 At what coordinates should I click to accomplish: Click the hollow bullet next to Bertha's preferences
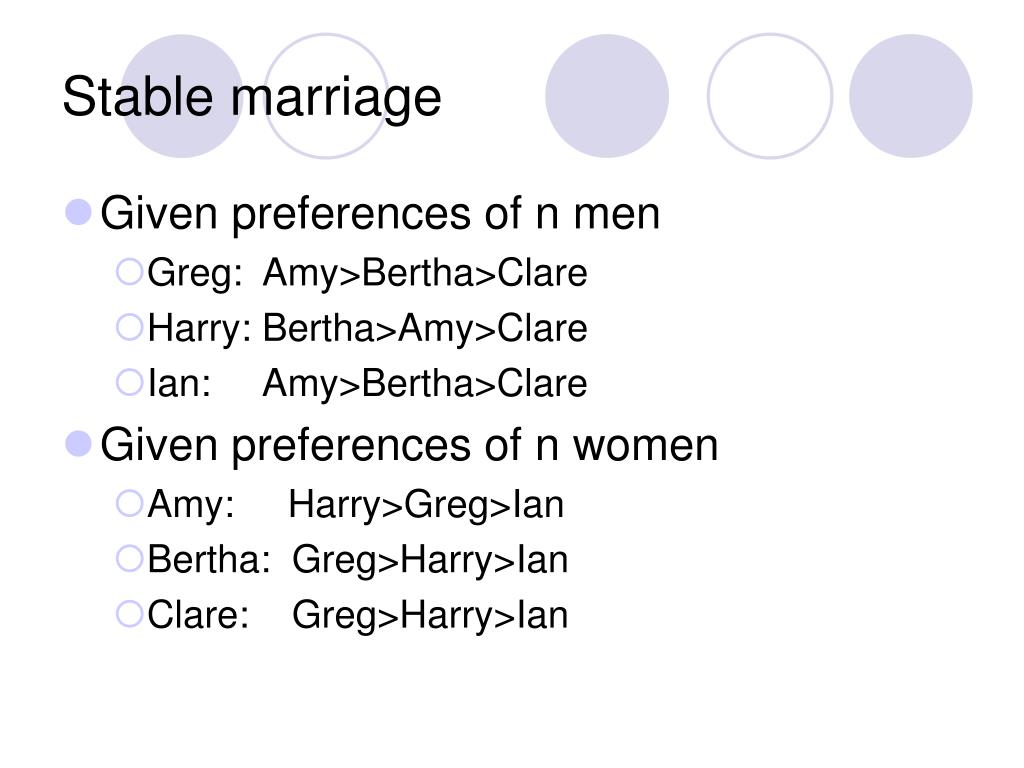coord(129,559)
